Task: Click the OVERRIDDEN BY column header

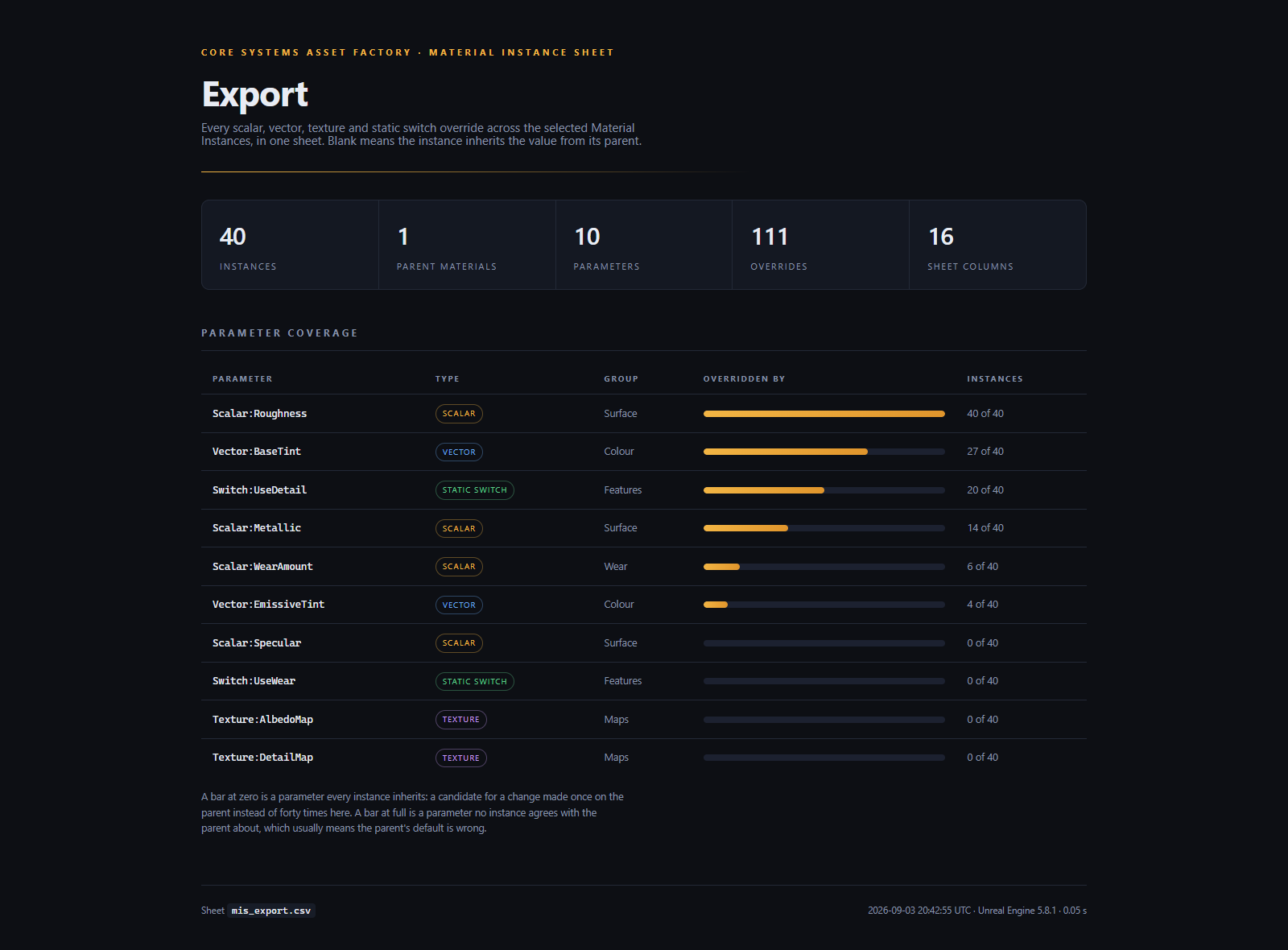Action: [744, 379]
